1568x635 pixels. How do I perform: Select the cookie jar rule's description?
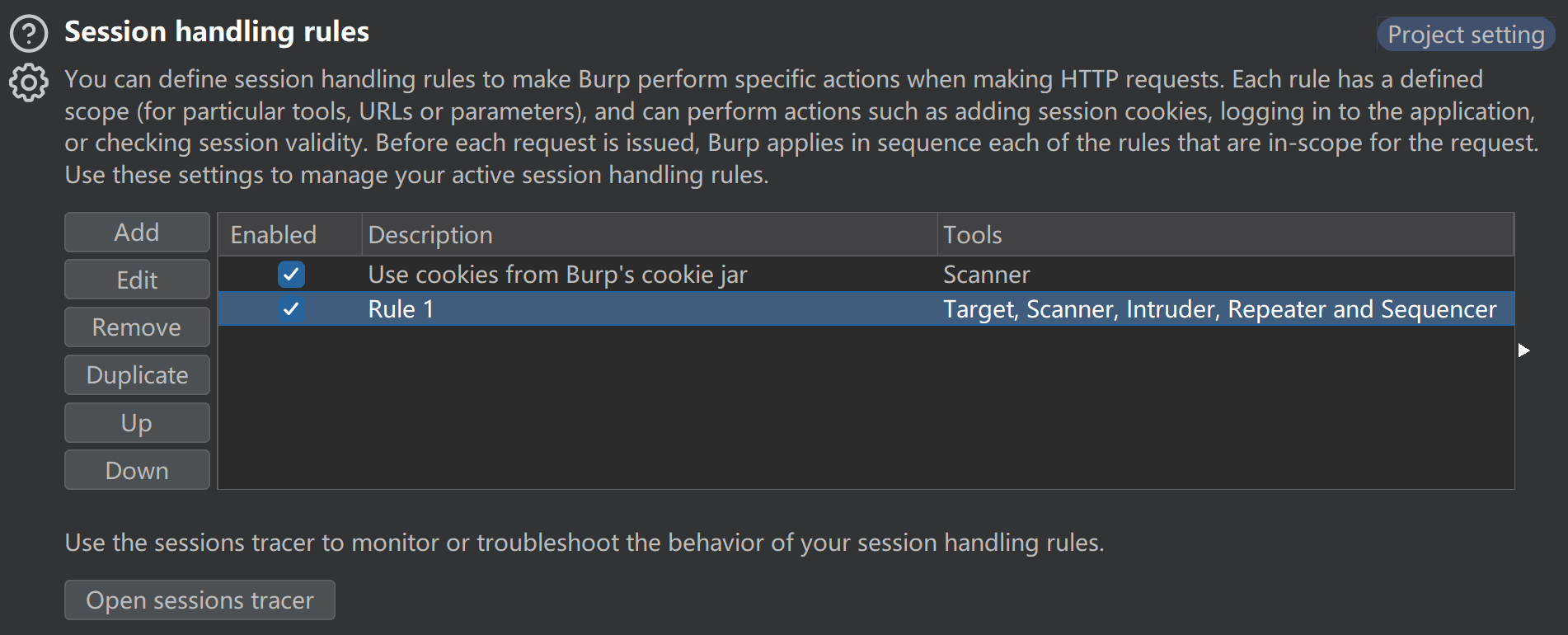point(557,275)
